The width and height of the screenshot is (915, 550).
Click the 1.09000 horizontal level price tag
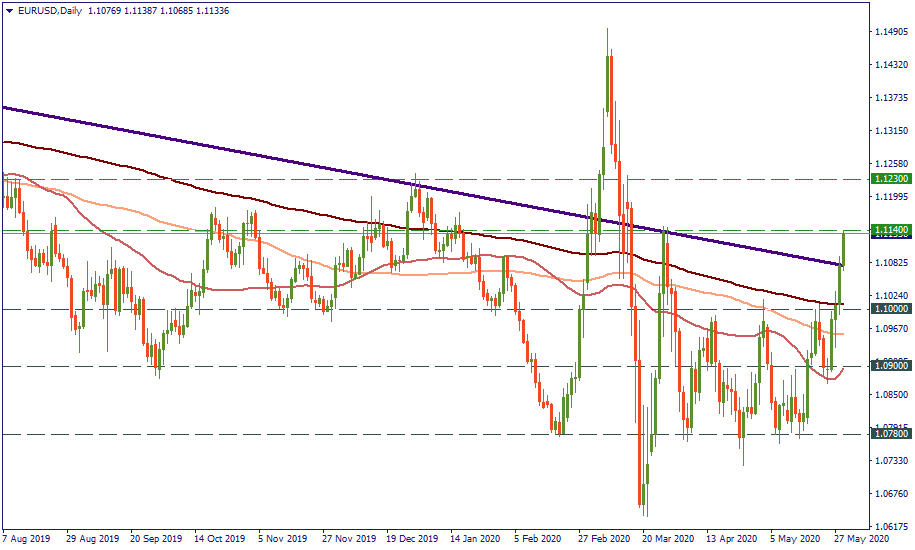889,366
